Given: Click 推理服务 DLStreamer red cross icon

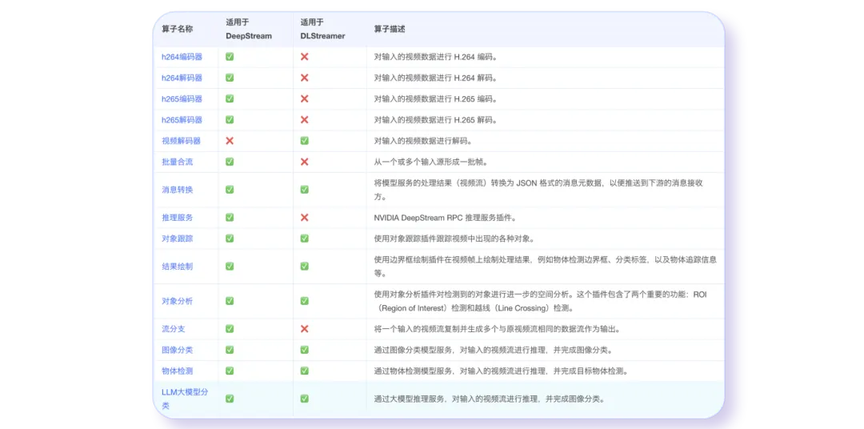Looking at the screenshot, I should click(x=304, y=217).
